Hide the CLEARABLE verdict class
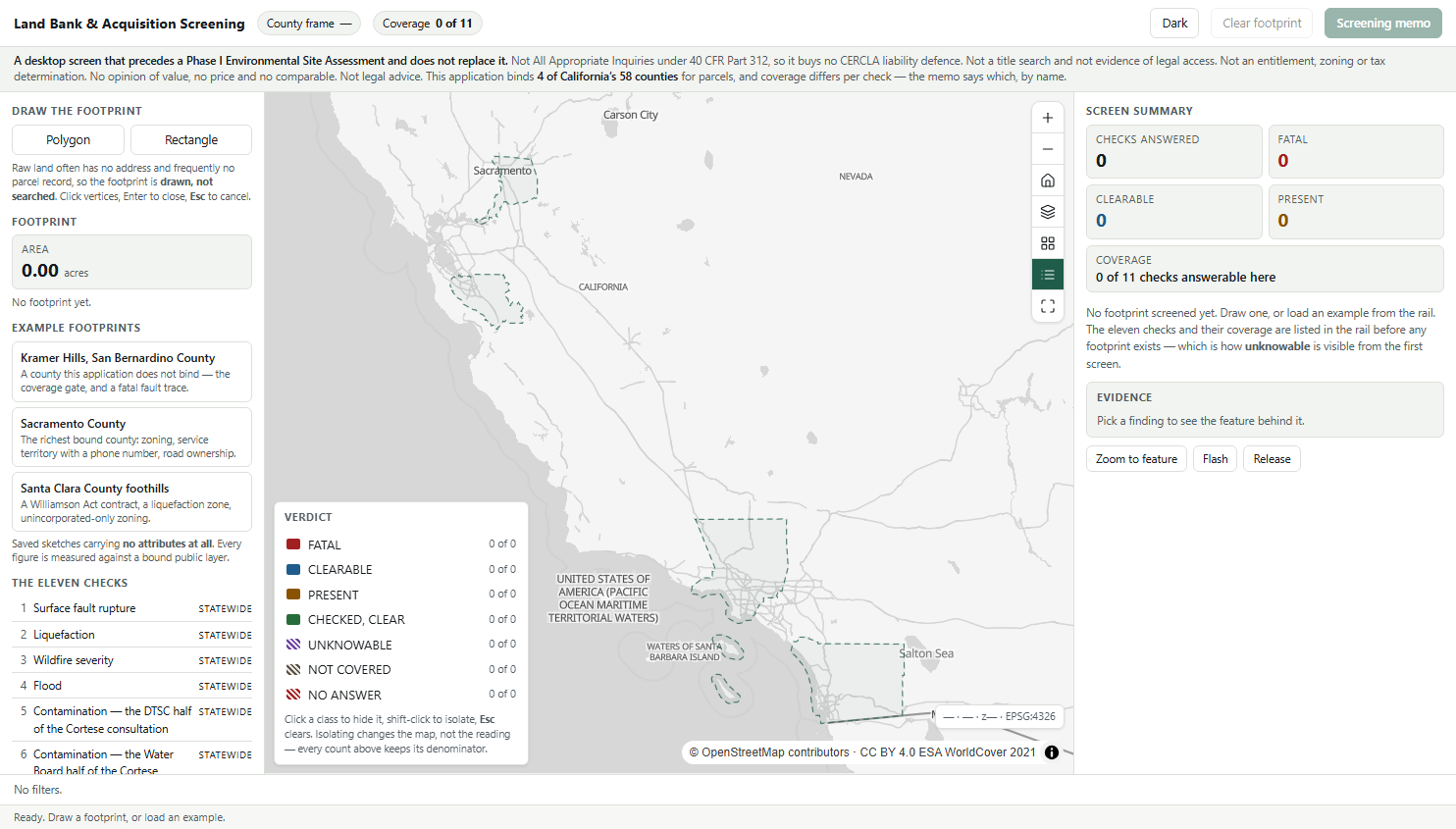Viewport: 1456px width, 829px height. (400, 569)
